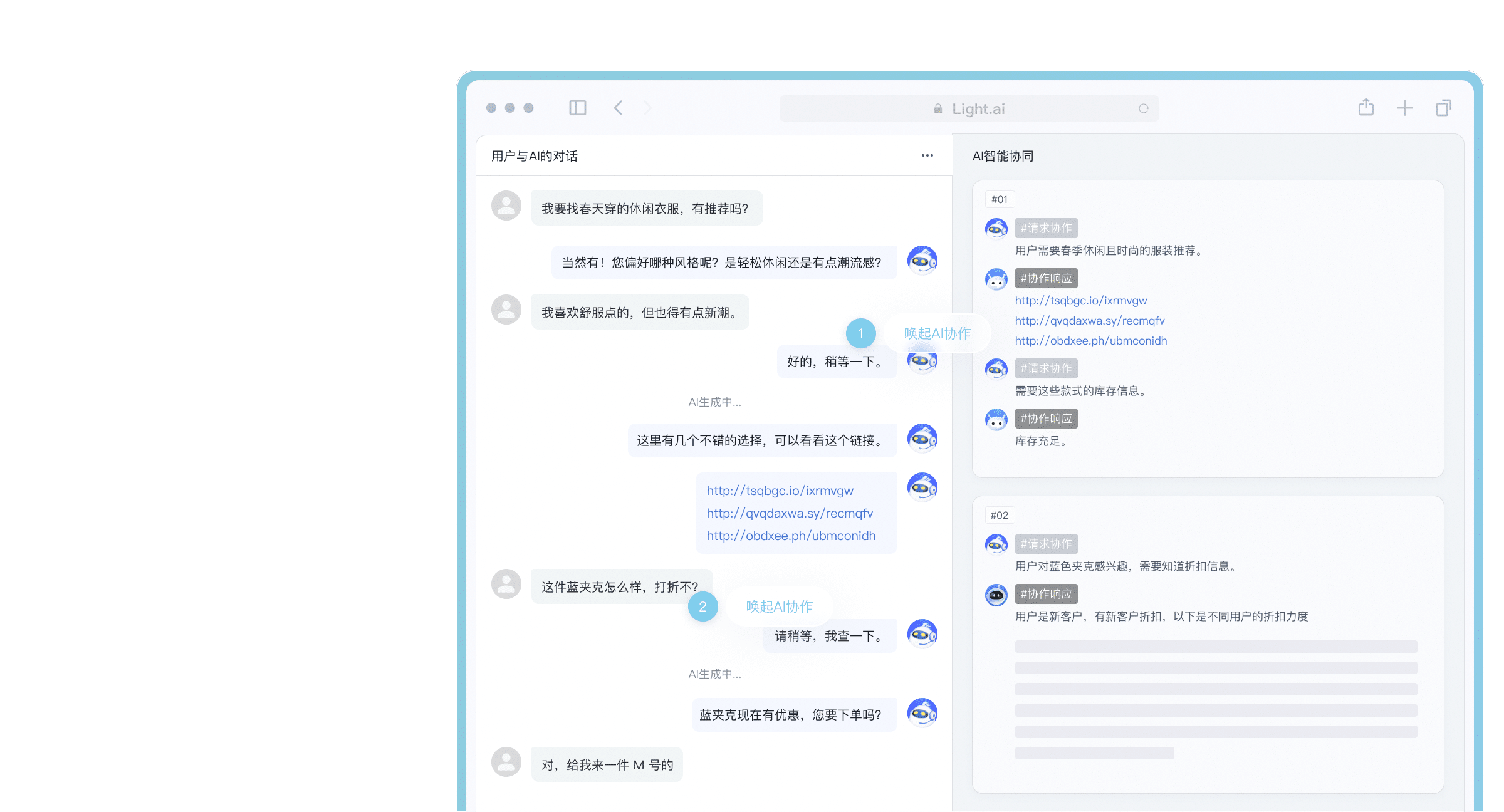Click the text '库存充足。'

(x=1043, y=441)
